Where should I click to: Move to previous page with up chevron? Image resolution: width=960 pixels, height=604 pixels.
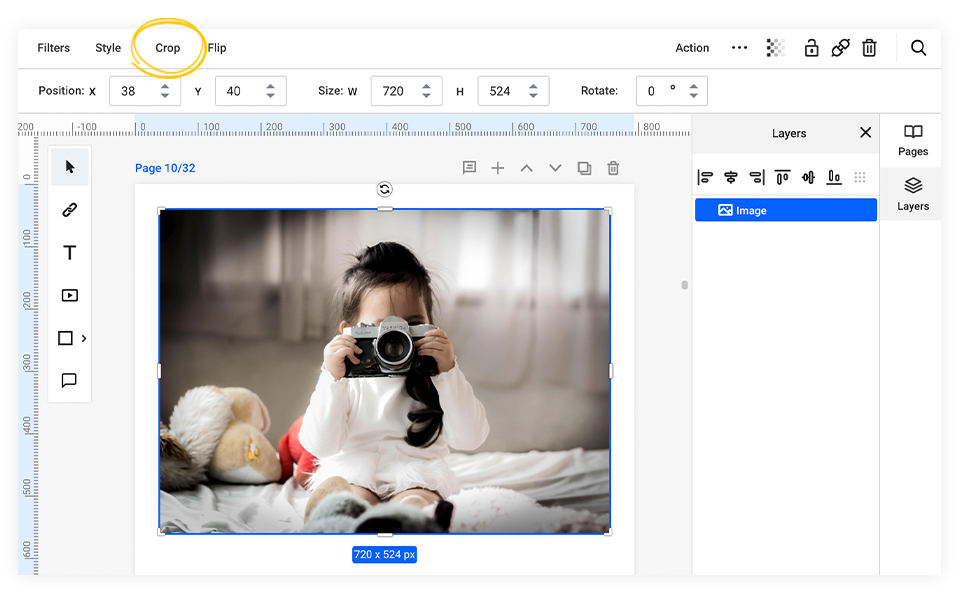pyautogui.click(x=526, y=168)
